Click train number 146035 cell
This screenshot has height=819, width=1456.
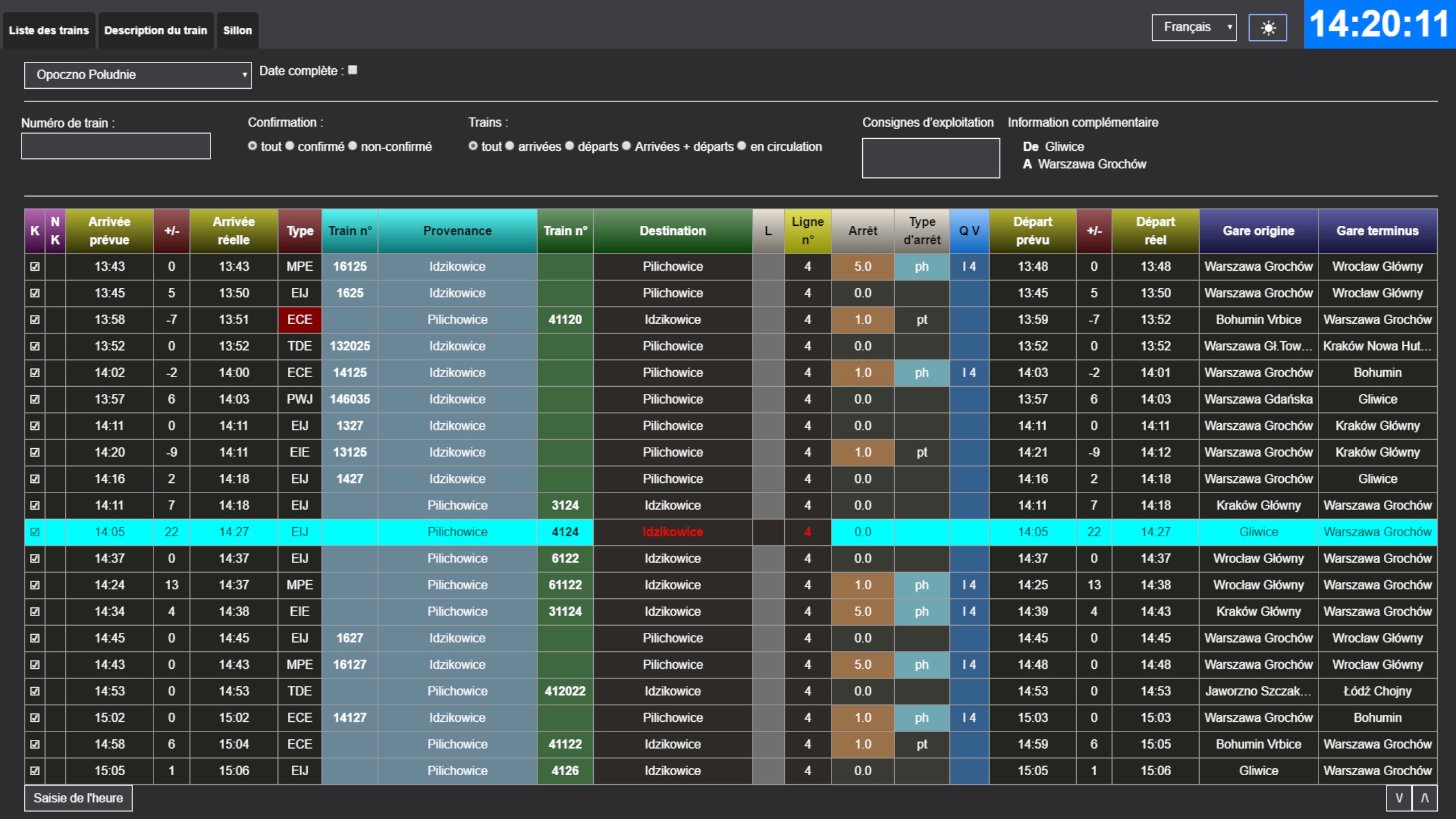(350, 399)
